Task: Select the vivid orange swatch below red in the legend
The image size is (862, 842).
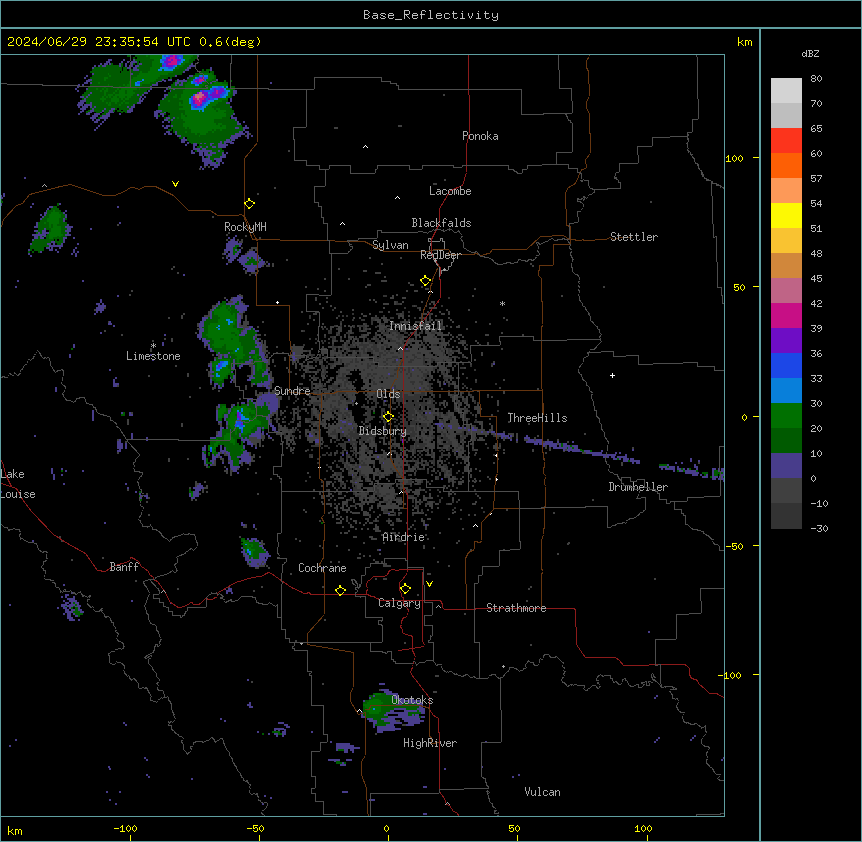Action: 786,165
